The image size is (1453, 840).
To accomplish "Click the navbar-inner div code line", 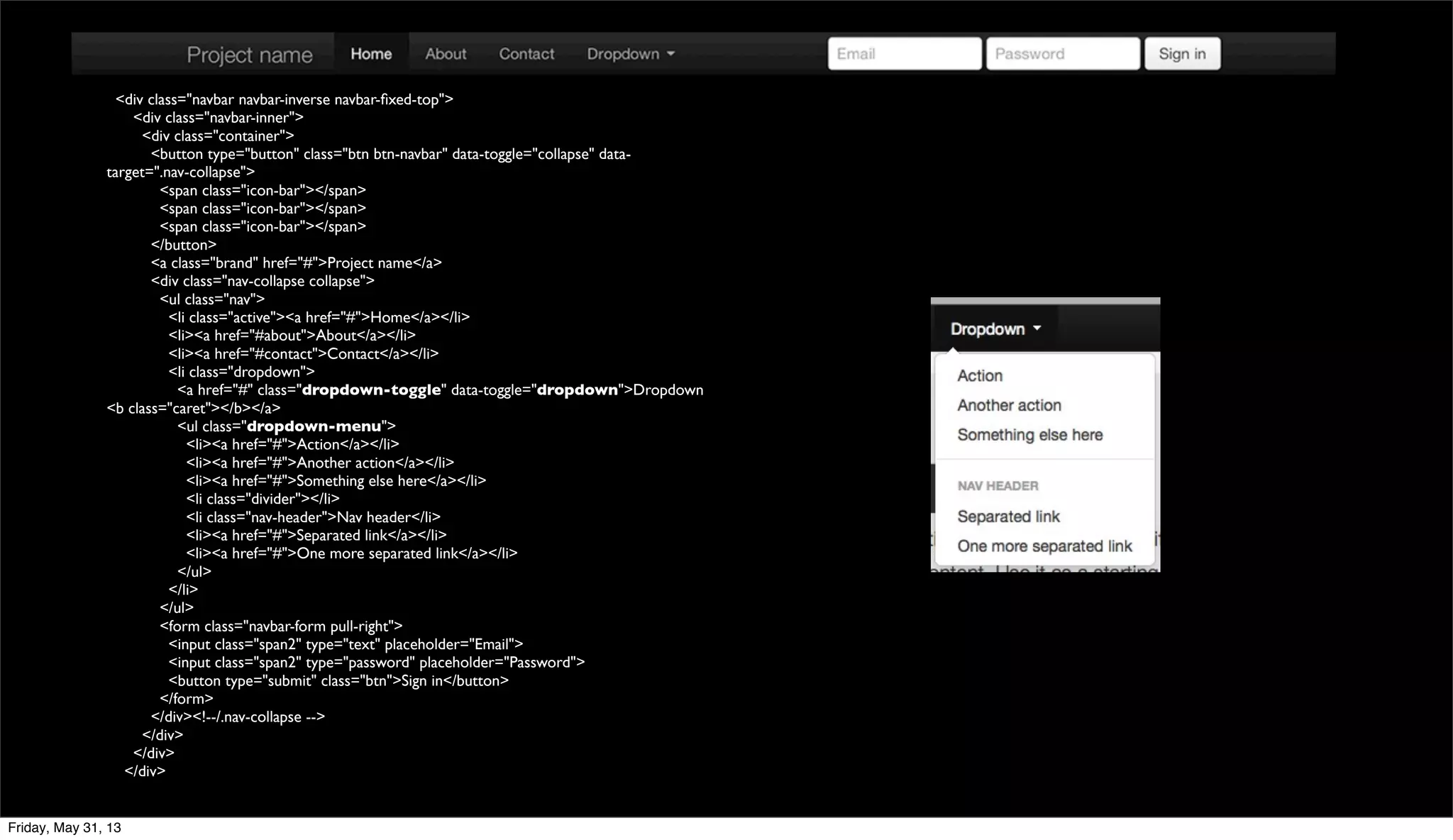I will (x=219, y=118).
